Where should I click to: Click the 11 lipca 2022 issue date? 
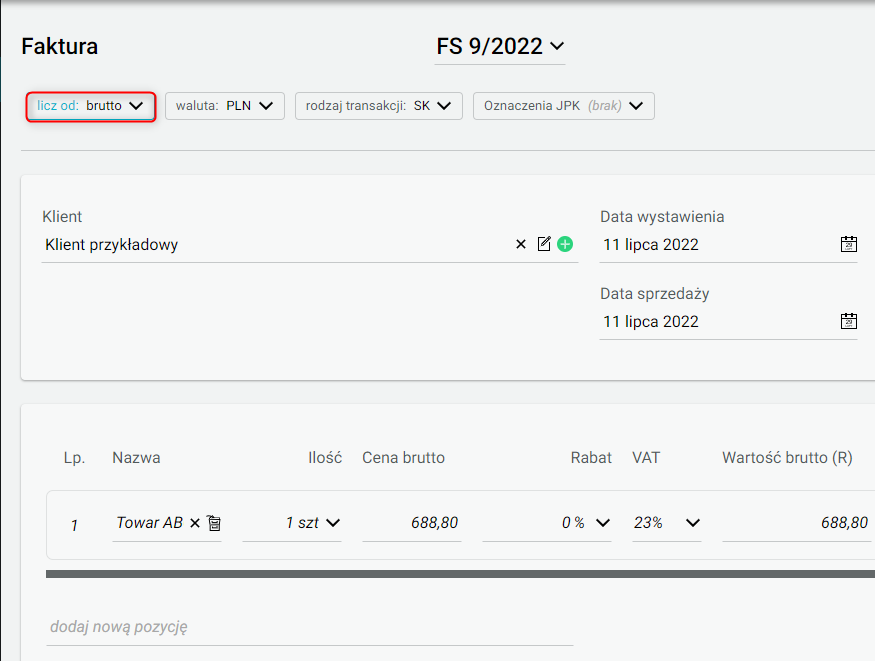[x=651, y=244]
